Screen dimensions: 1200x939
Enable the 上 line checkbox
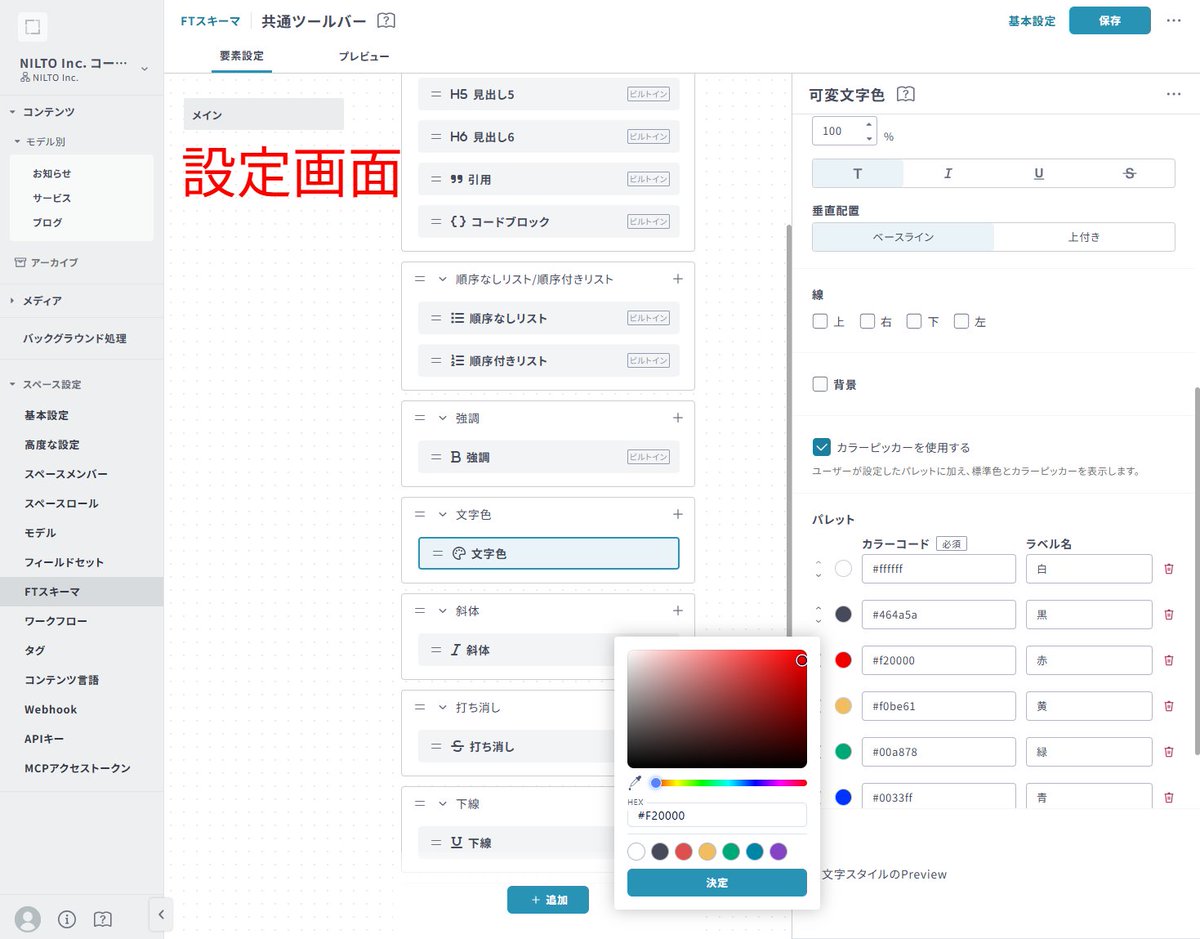tap(820, 321)
